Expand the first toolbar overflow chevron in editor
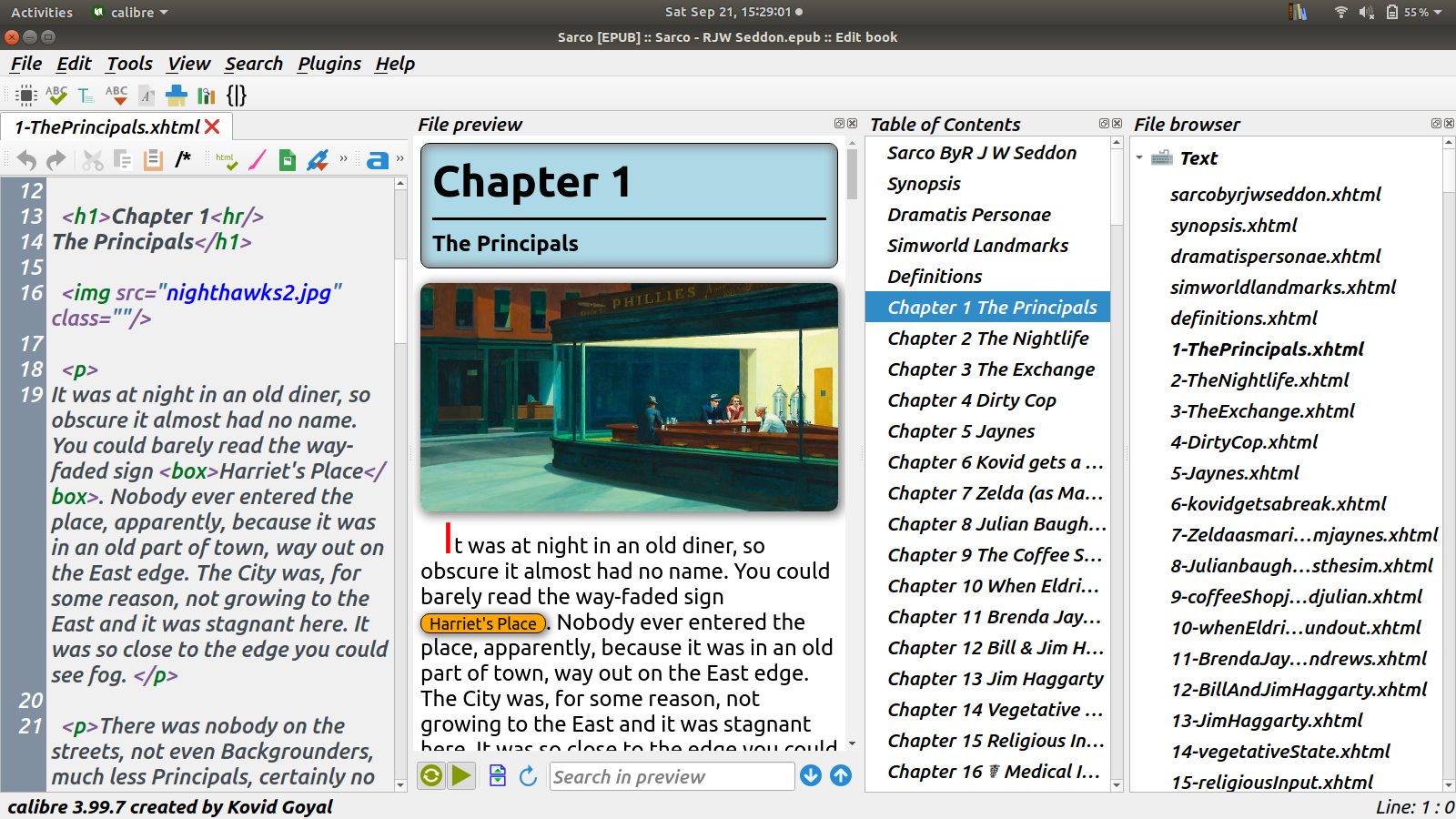 pyautogui.click(x=344, y=158)
